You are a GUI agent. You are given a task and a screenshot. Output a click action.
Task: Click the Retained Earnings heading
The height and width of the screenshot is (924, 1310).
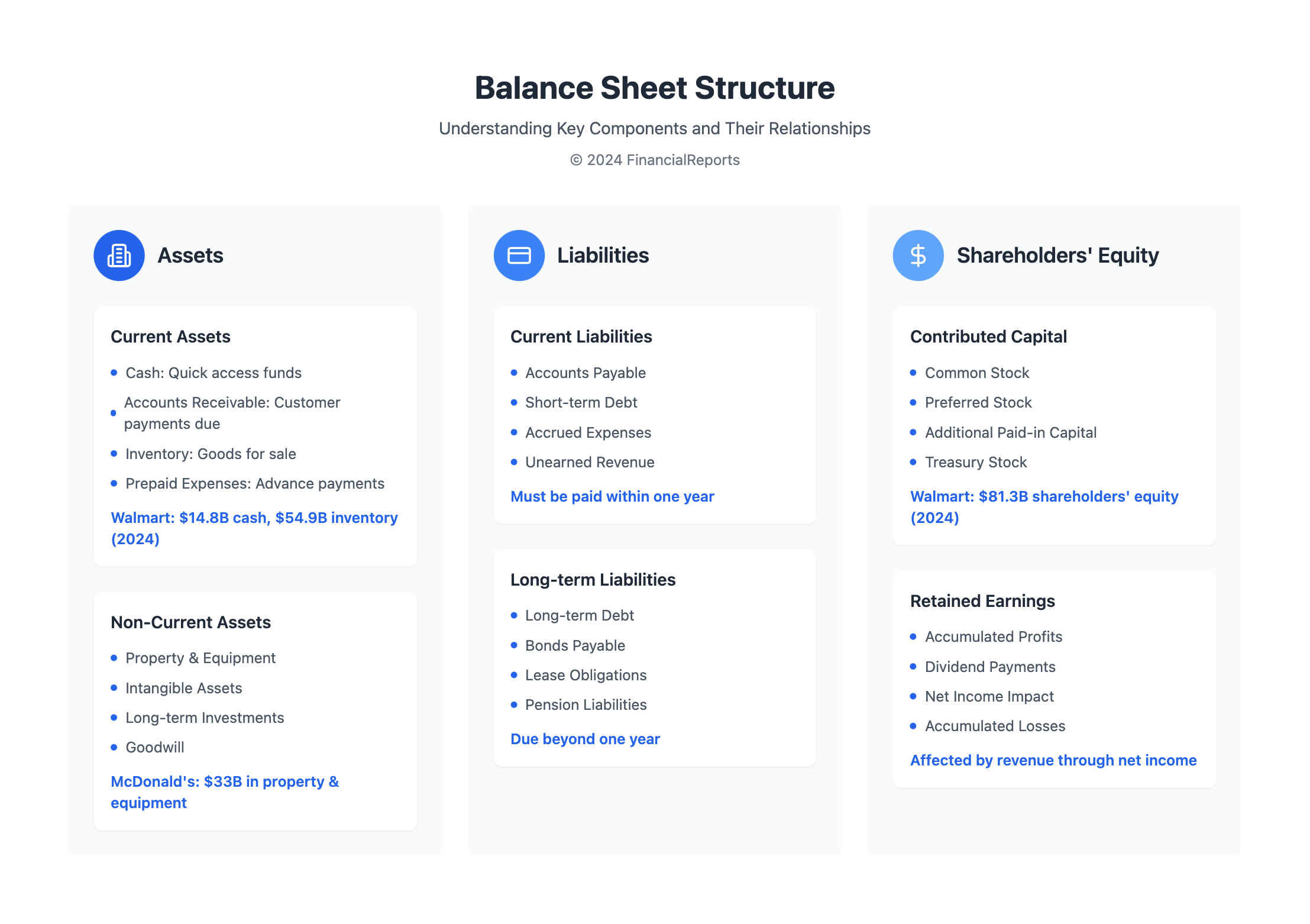coord(982,601)
